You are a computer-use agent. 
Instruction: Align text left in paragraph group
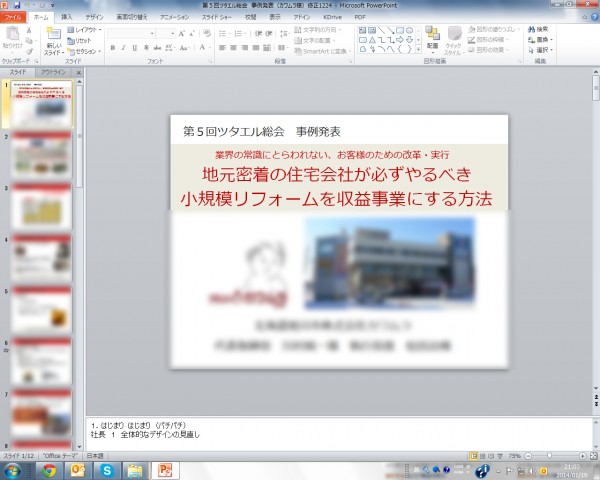223,48
